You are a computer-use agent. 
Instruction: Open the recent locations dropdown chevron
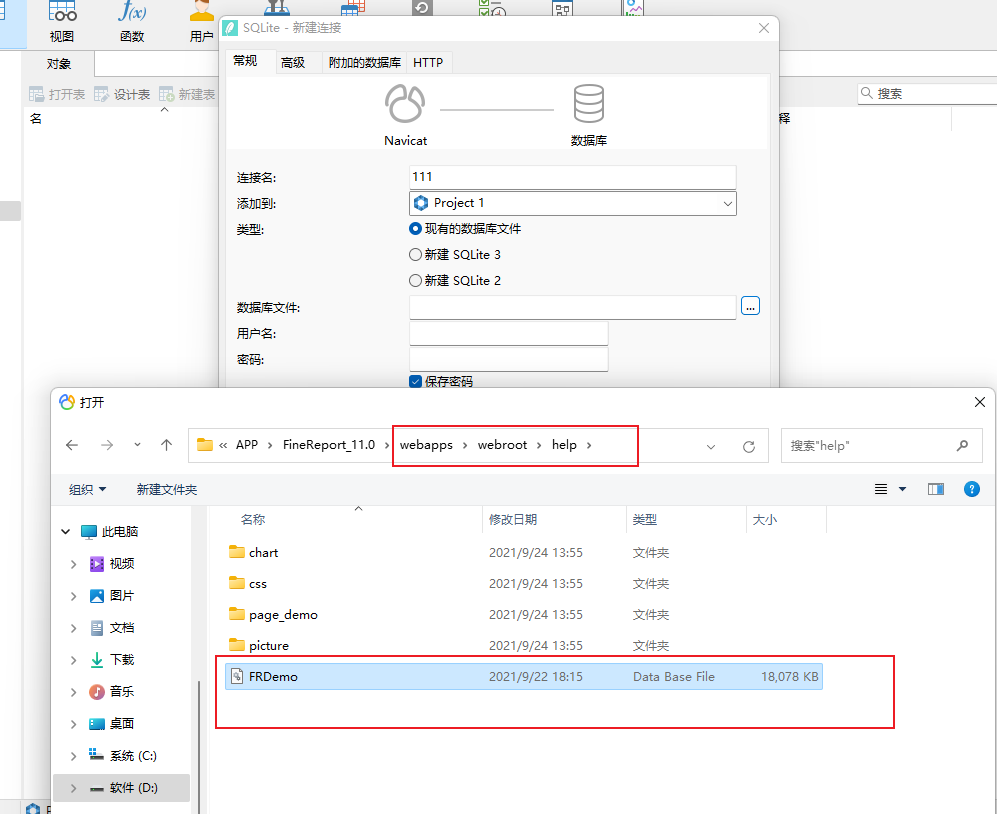(x=137, y=445)
